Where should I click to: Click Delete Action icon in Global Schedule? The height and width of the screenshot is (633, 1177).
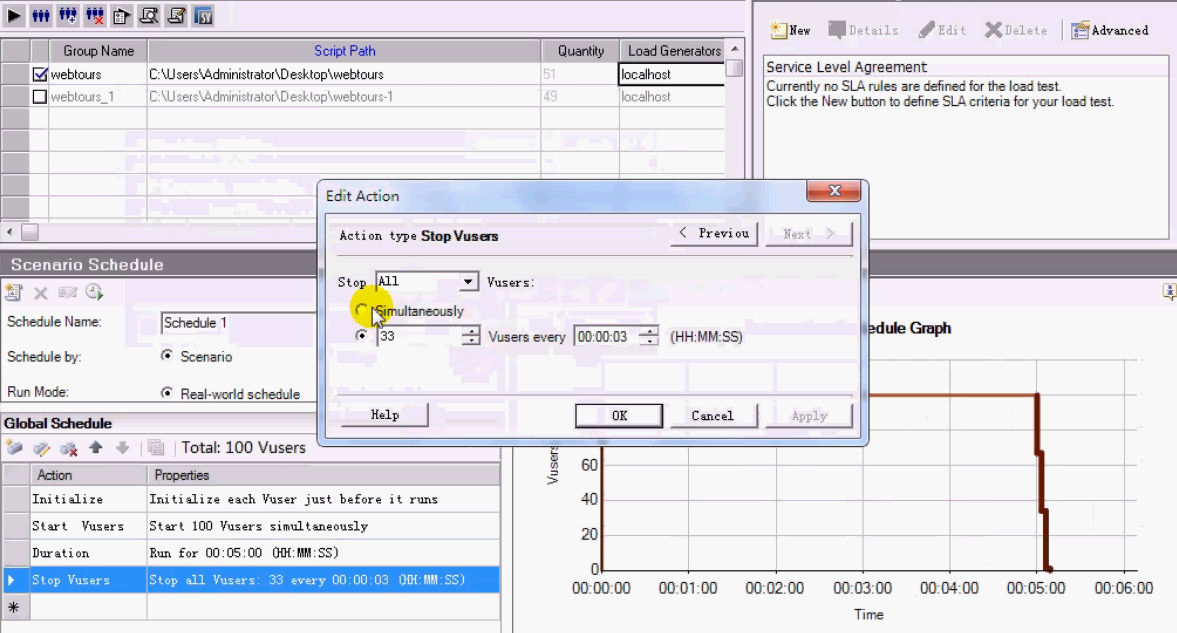[x=68, y=448]
